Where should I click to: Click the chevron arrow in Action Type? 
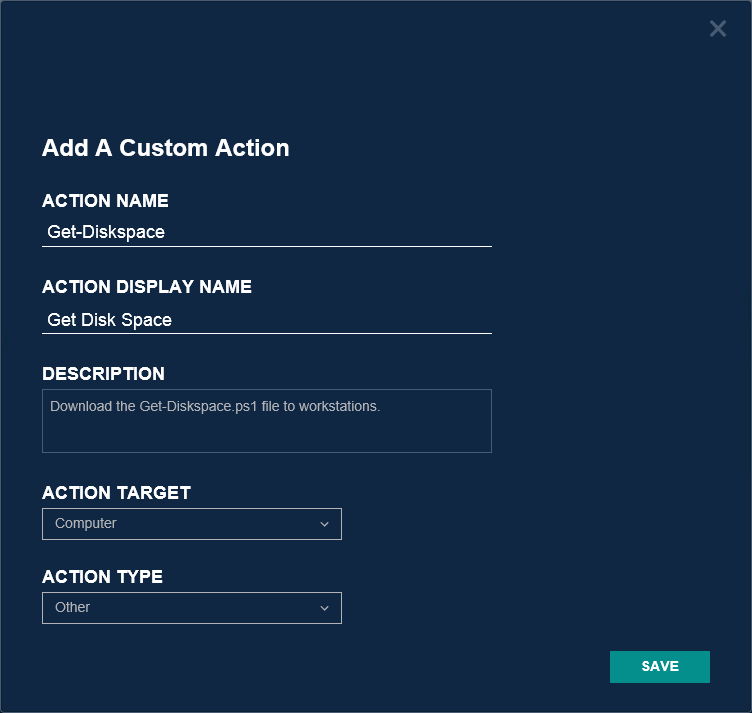(x=324, y=608)
